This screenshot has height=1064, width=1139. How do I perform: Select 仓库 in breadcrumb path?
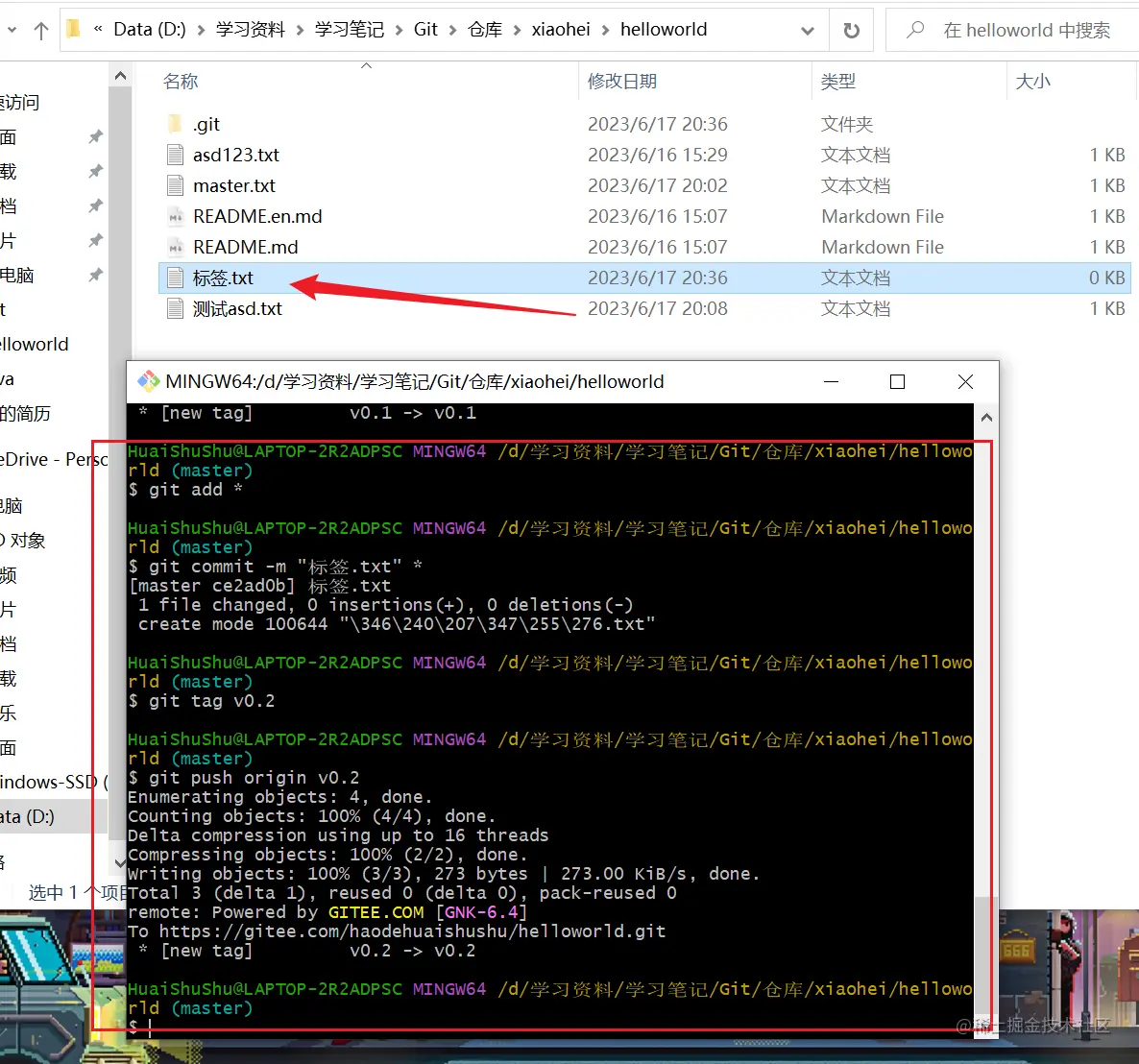click(485, 29)
